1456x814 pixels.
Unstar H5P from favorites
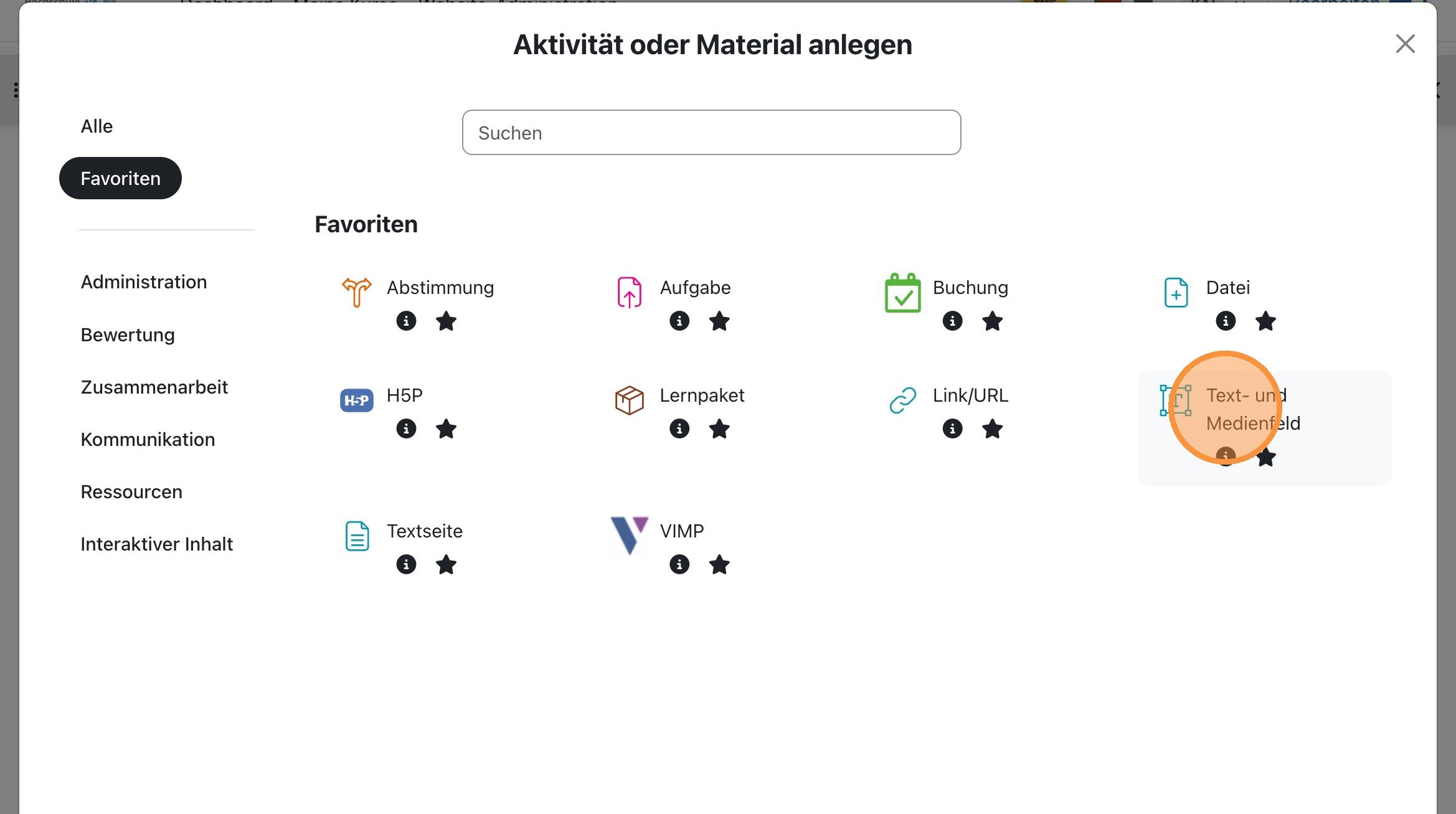[x=446, y=428]
